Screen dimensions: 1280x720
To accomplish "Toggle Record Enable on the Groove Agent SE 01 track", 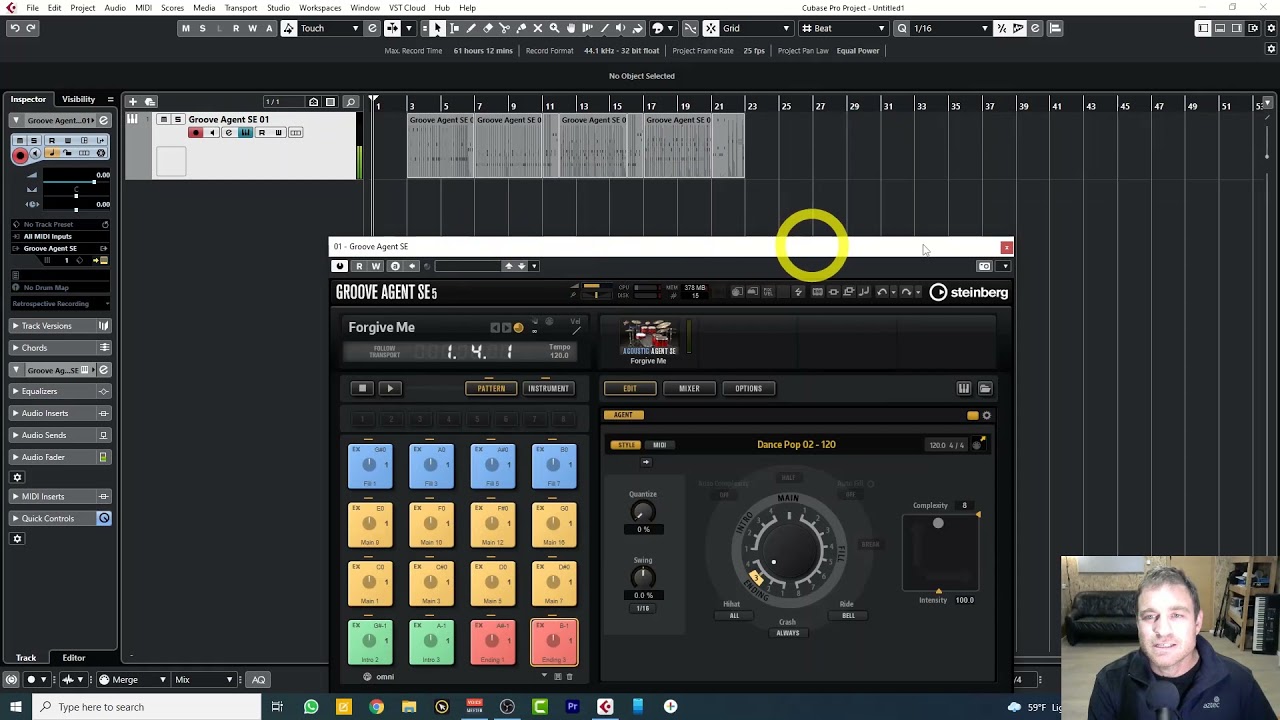I will (196, 133).
